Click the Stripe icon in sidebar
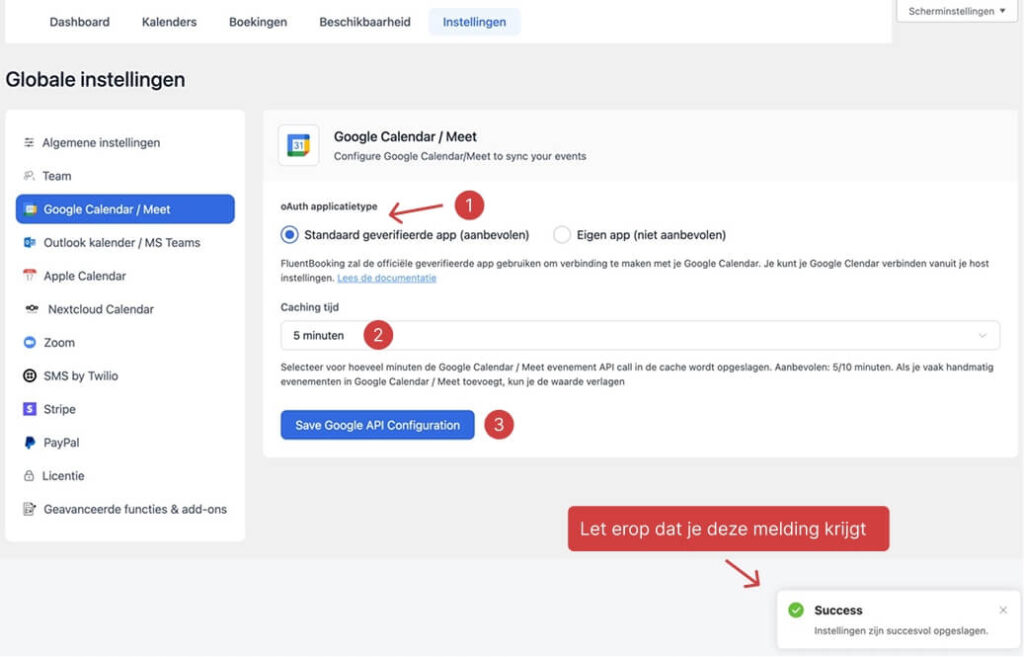Viewport: 1024px width, 657px height. tap(30, 409)
